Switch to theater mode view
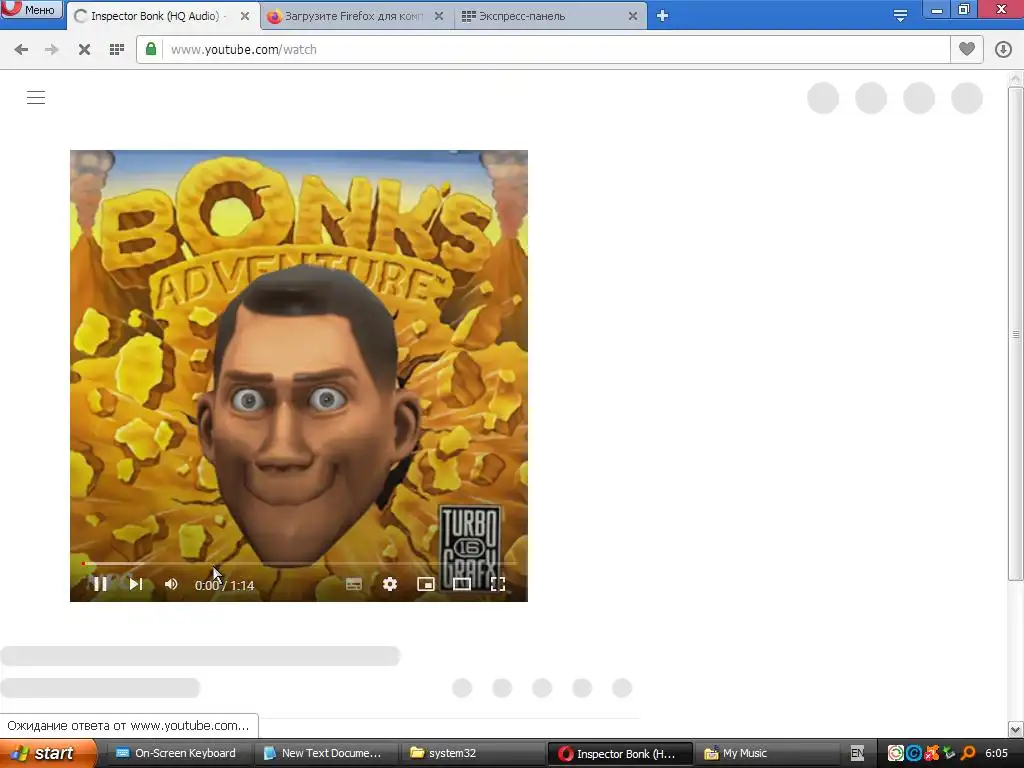Viewport: 1024px width, 768px height. pyautogui.click(x=462, y=584)
